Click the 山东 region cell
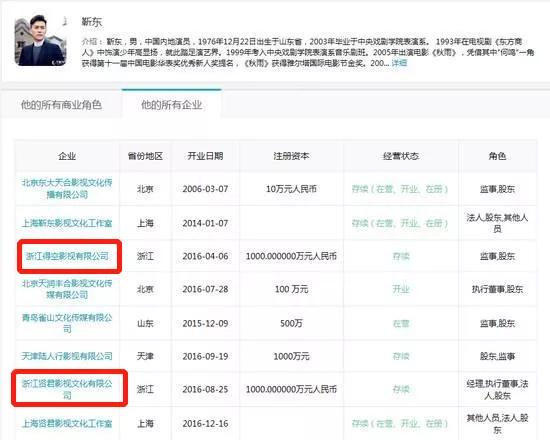This screenshot has width=550, height=440. pos(145,323)
